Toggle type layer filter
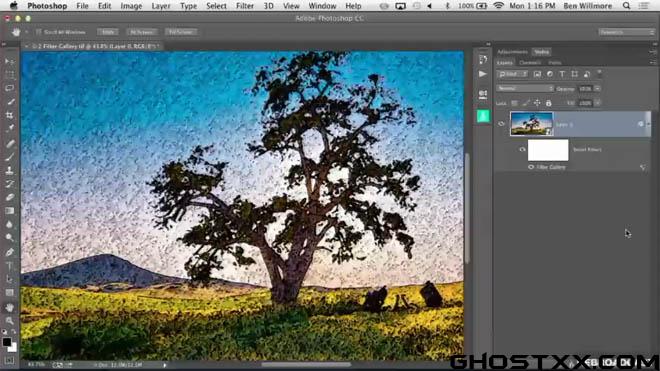 [x=562, y=74]
